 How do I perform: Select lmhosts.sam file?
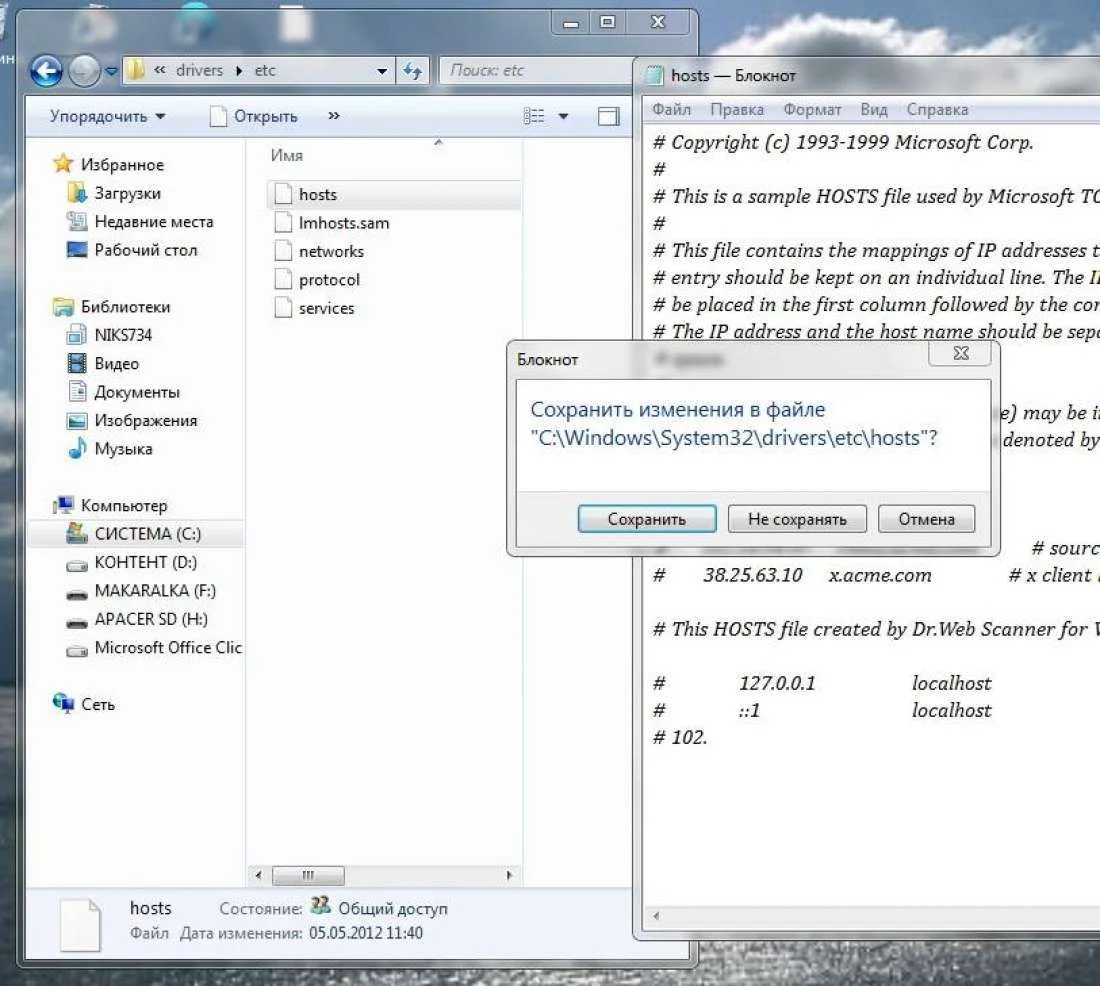pos(344,223)
